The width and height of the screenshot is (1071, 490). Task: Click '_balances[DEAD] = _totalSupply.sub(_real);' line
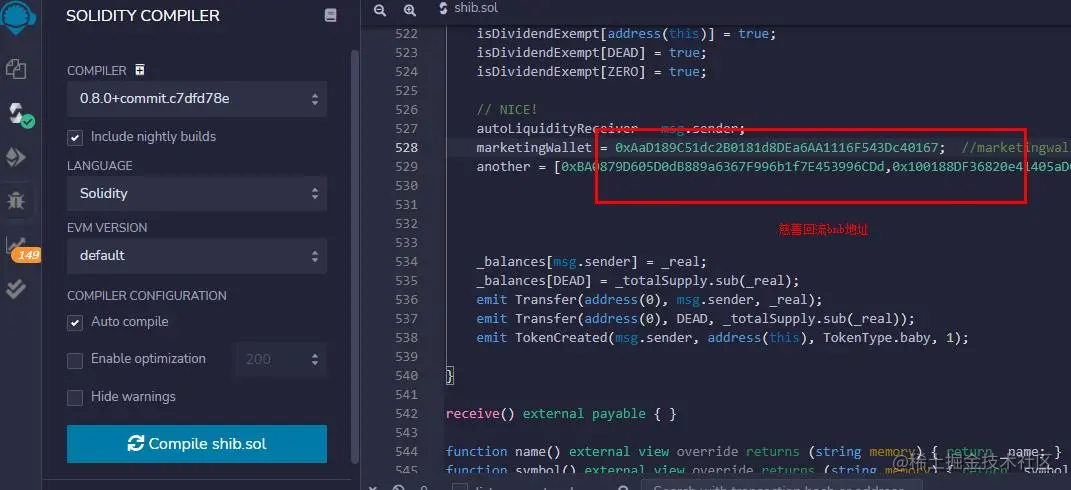tap(637, 281)
